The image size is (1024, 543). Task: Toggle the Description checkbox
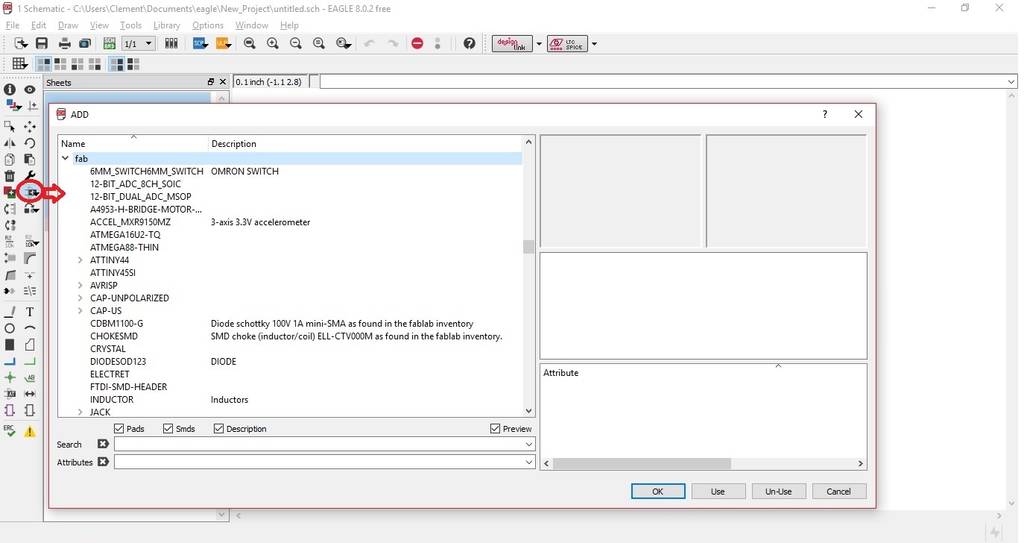(219, 429)
